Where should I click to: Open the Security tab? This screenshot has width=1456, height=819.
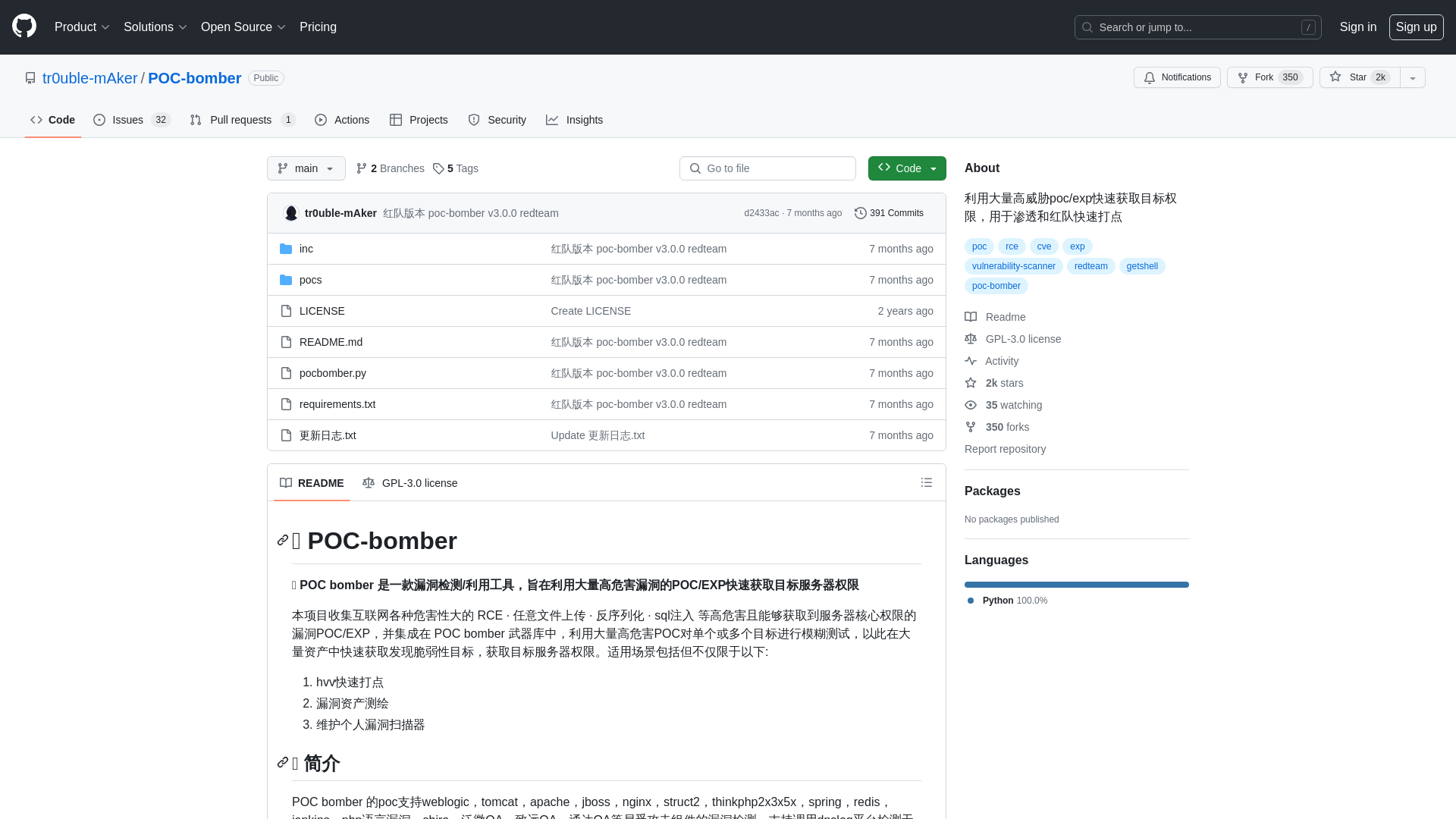(497, 120)
